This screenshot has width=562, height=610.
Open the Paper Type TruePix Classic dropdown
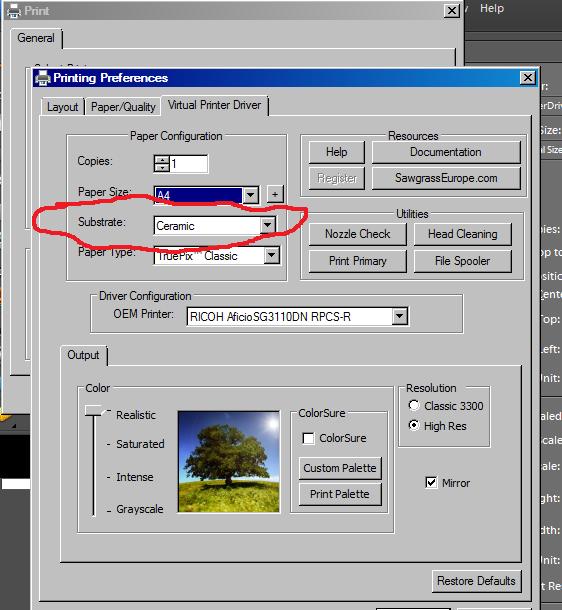pyautogui.click(x=271, y=256)
